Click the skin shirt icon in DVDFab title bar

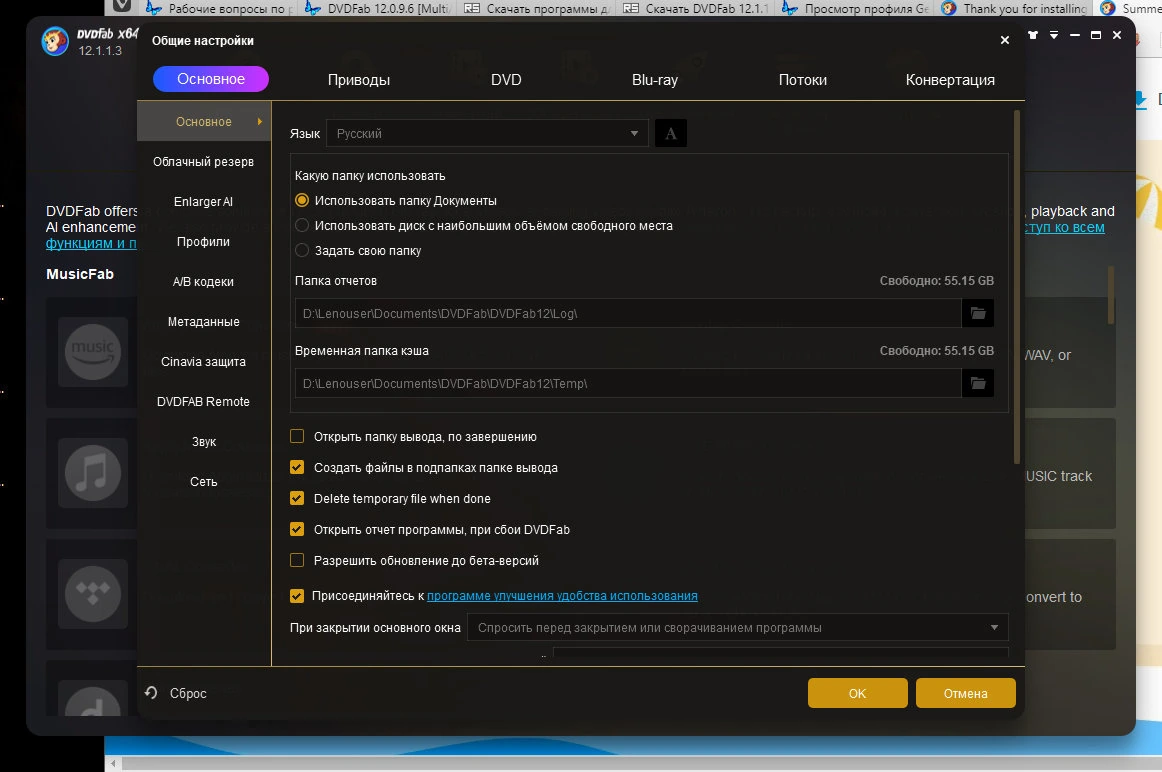(1033, 35)
